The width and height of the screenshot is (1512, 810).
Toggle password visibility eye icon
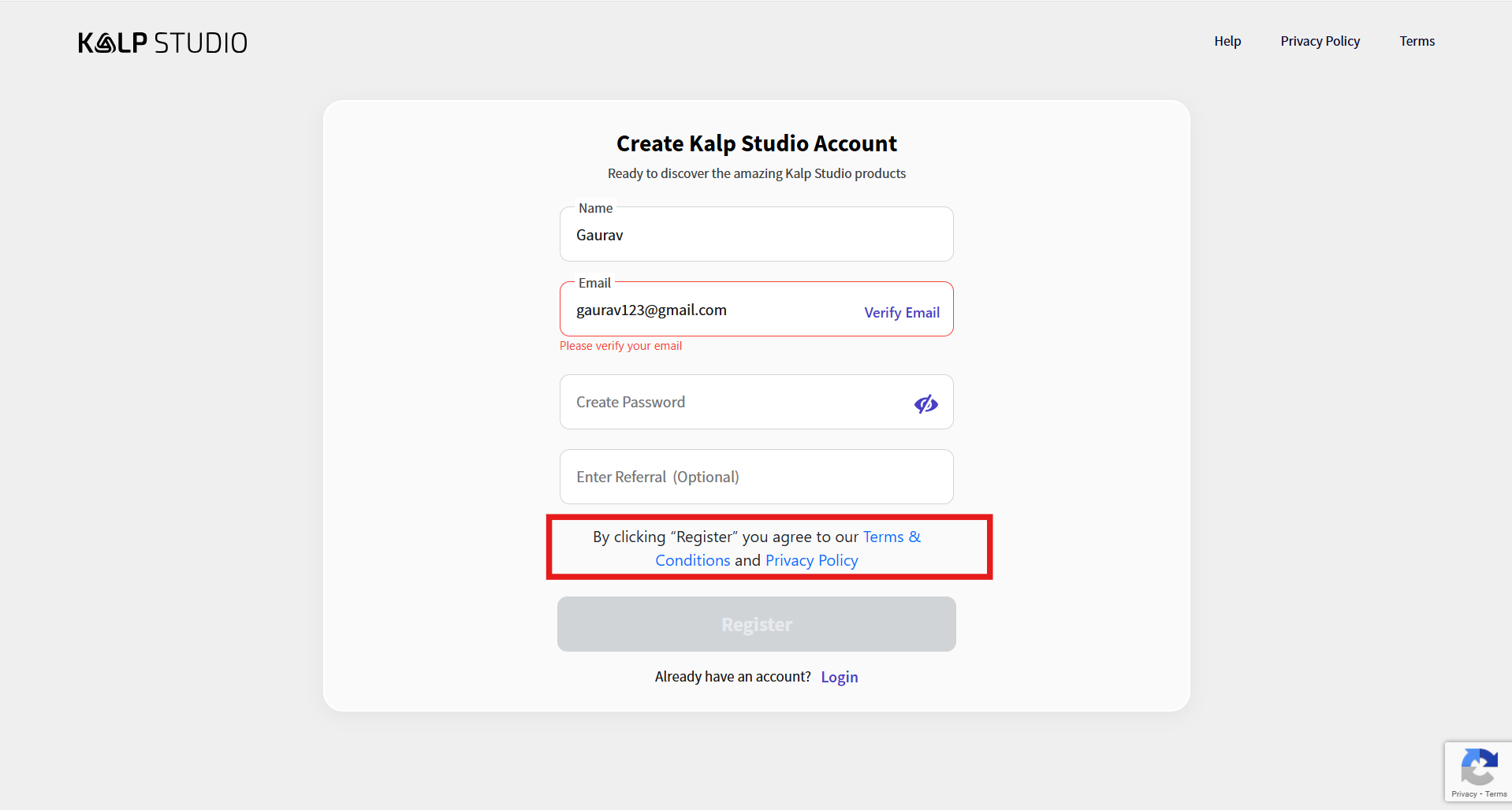(x=925, y=404)
